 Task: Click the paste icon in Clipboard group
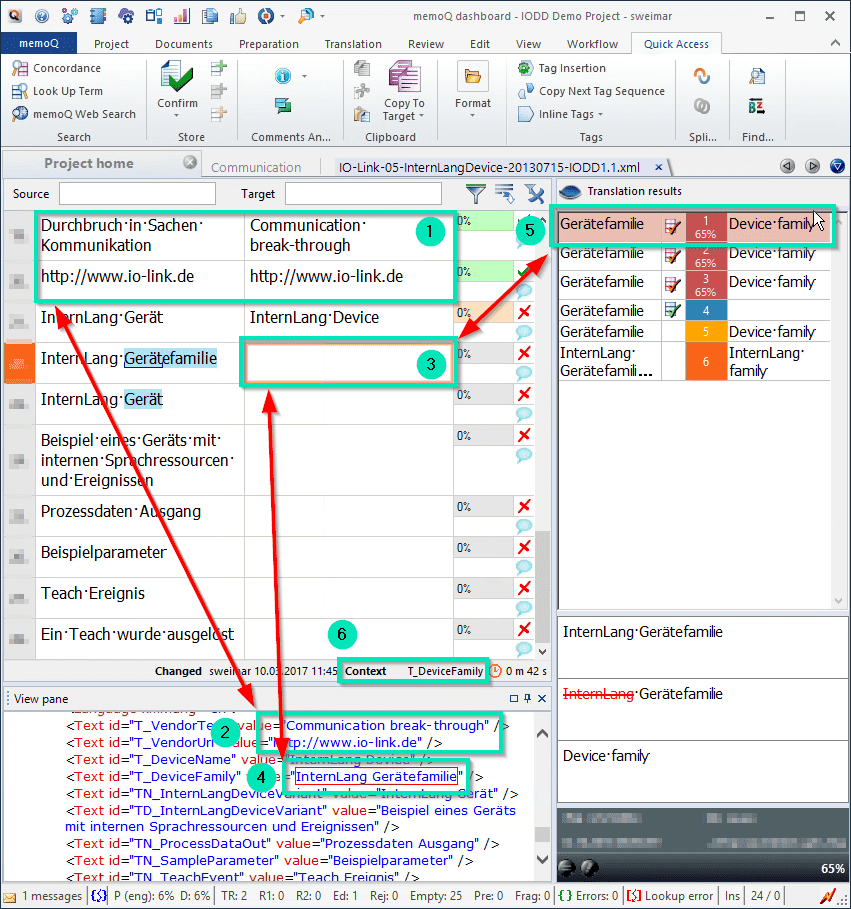(x=362, y=114)
